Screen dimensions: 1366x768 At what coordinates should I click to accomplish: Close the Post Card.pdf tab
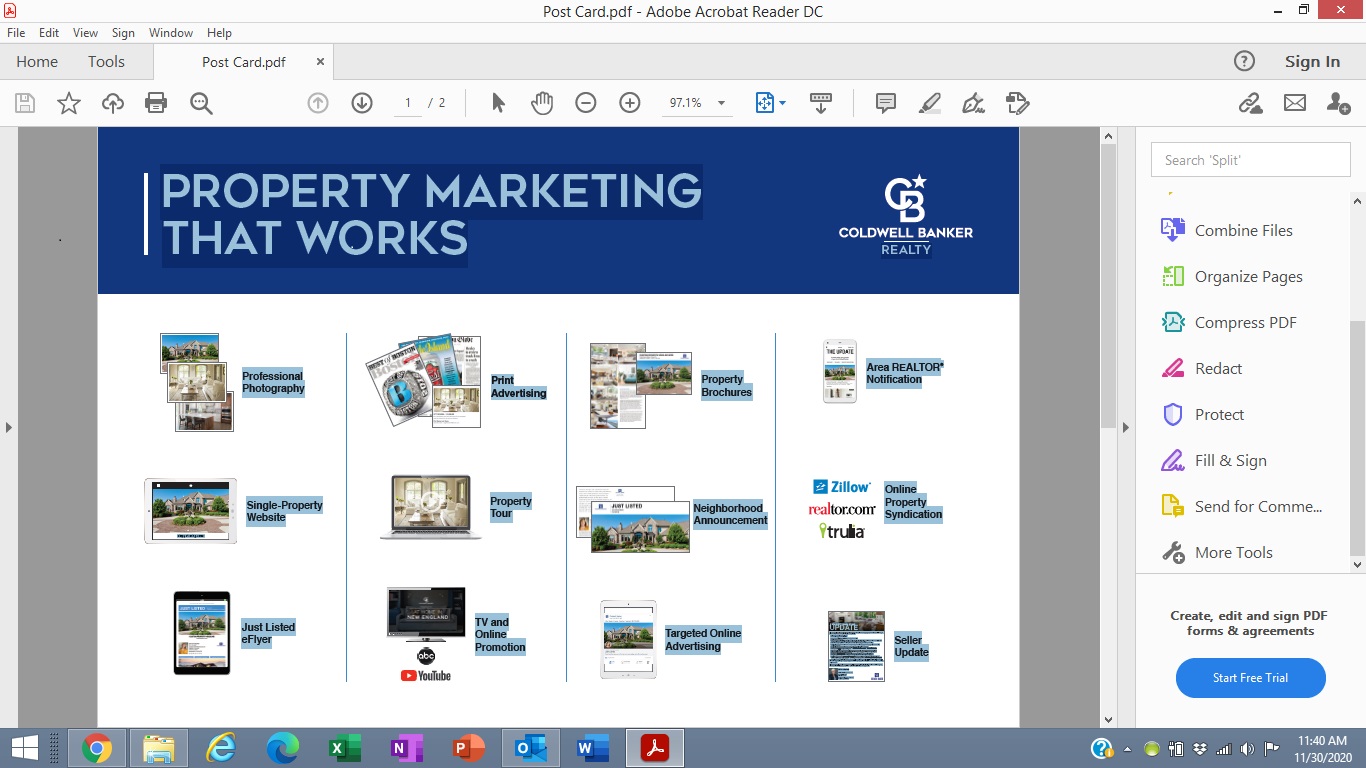[320, 61]
